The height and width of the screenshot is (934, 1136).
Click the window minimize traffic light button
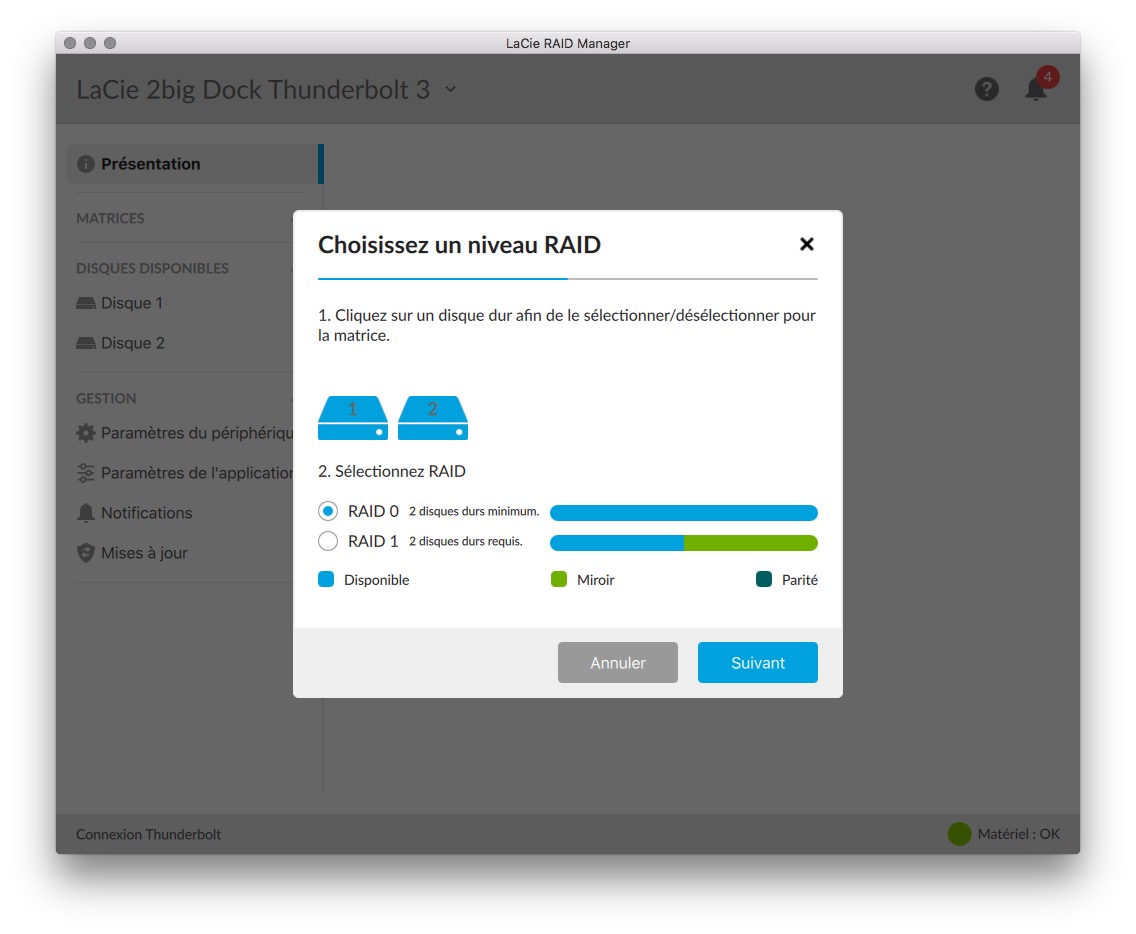(x=90, y=43)
